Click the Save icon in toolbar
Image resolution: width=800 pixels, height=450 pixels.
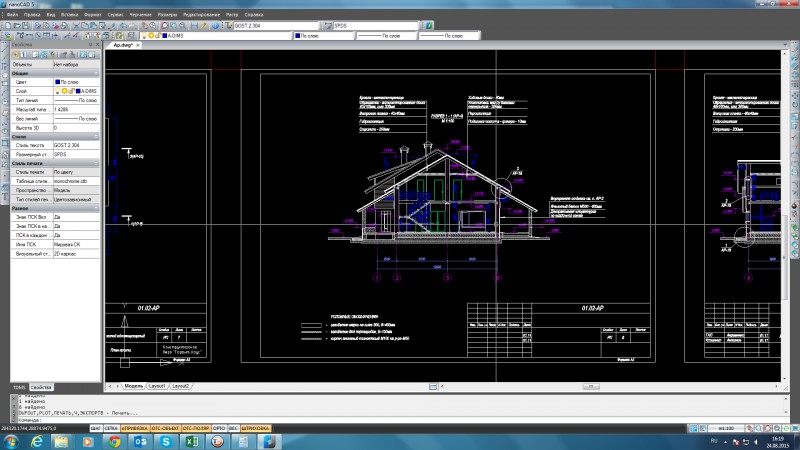coord(26,26)
